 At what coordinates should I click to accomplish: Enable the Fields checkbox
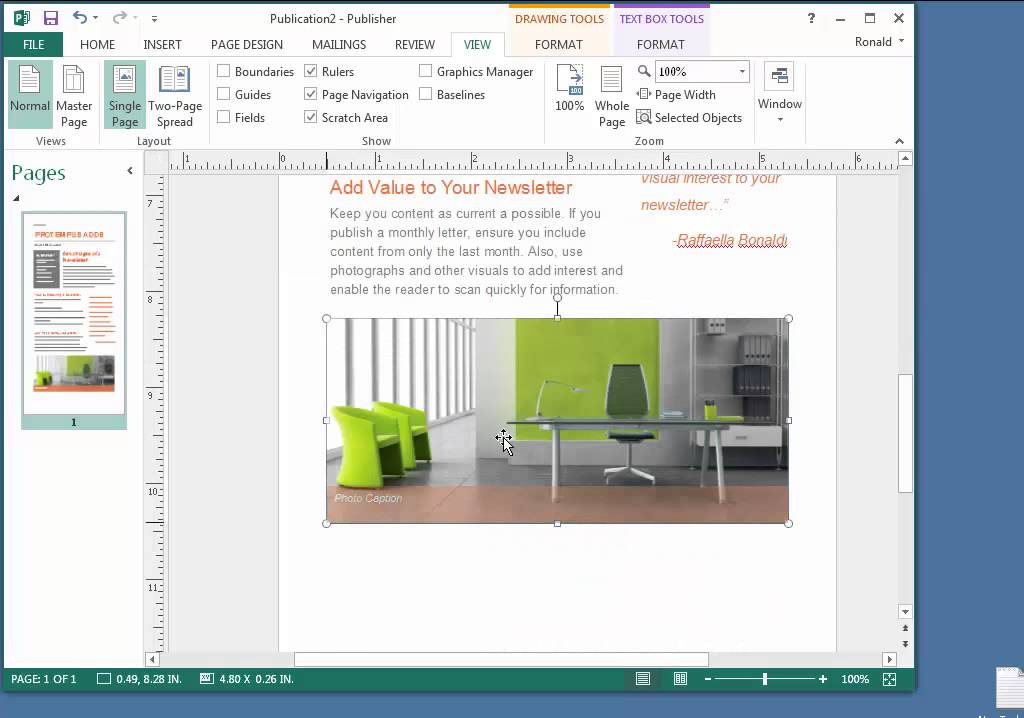pyautogui.click(x=224, y=117)
